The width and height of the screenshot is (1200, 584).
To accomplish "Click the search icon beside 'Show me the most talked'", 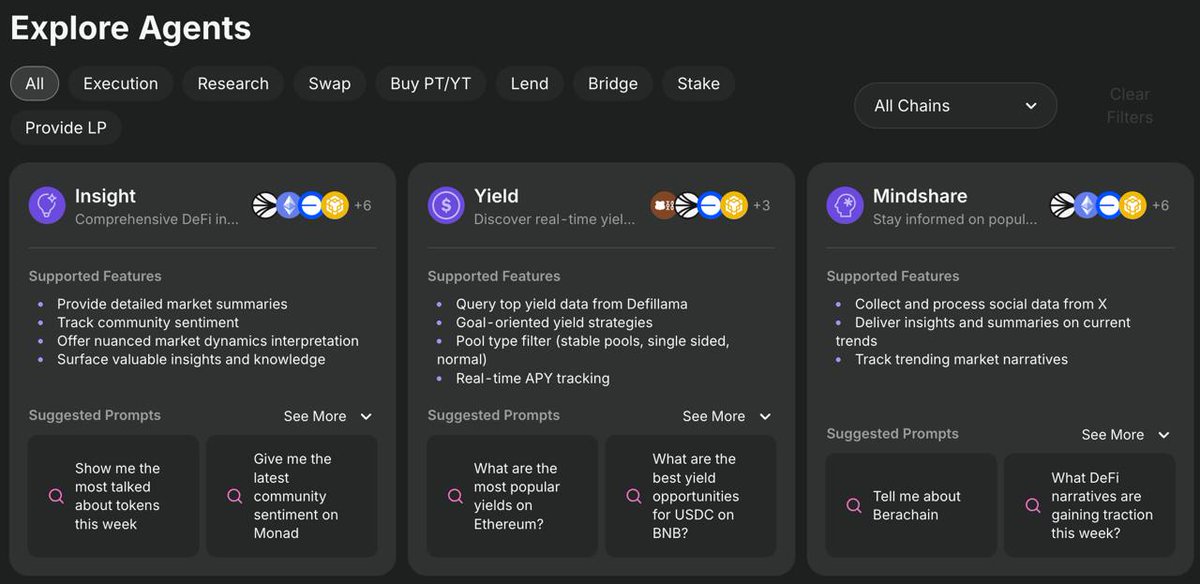I will coord(56,496).
